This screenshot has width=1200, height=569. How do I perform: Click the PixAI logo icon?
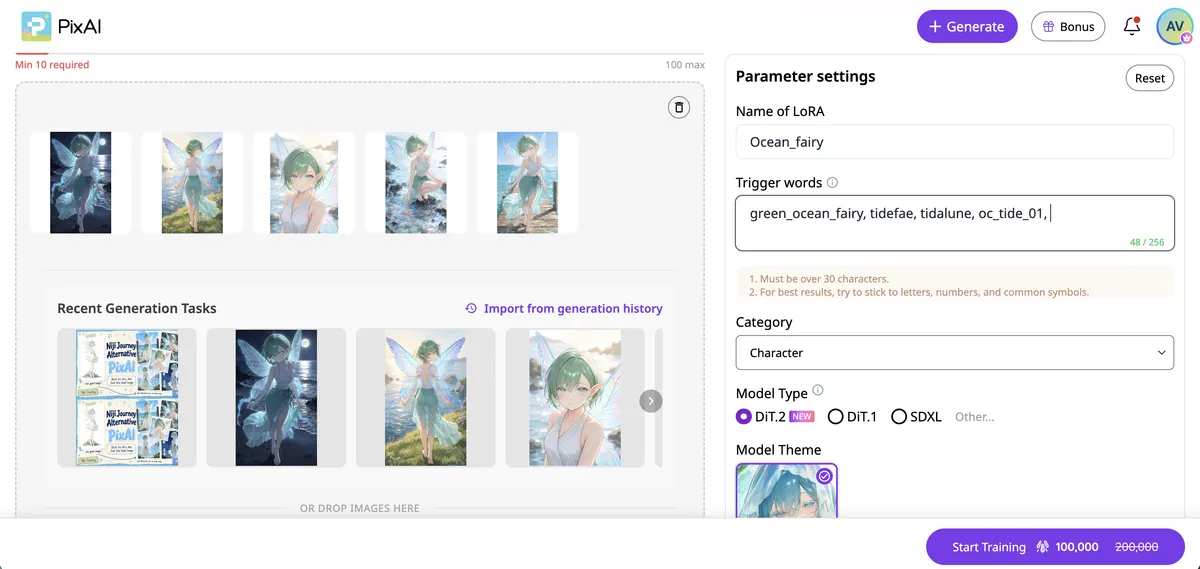tap(37, 26)
